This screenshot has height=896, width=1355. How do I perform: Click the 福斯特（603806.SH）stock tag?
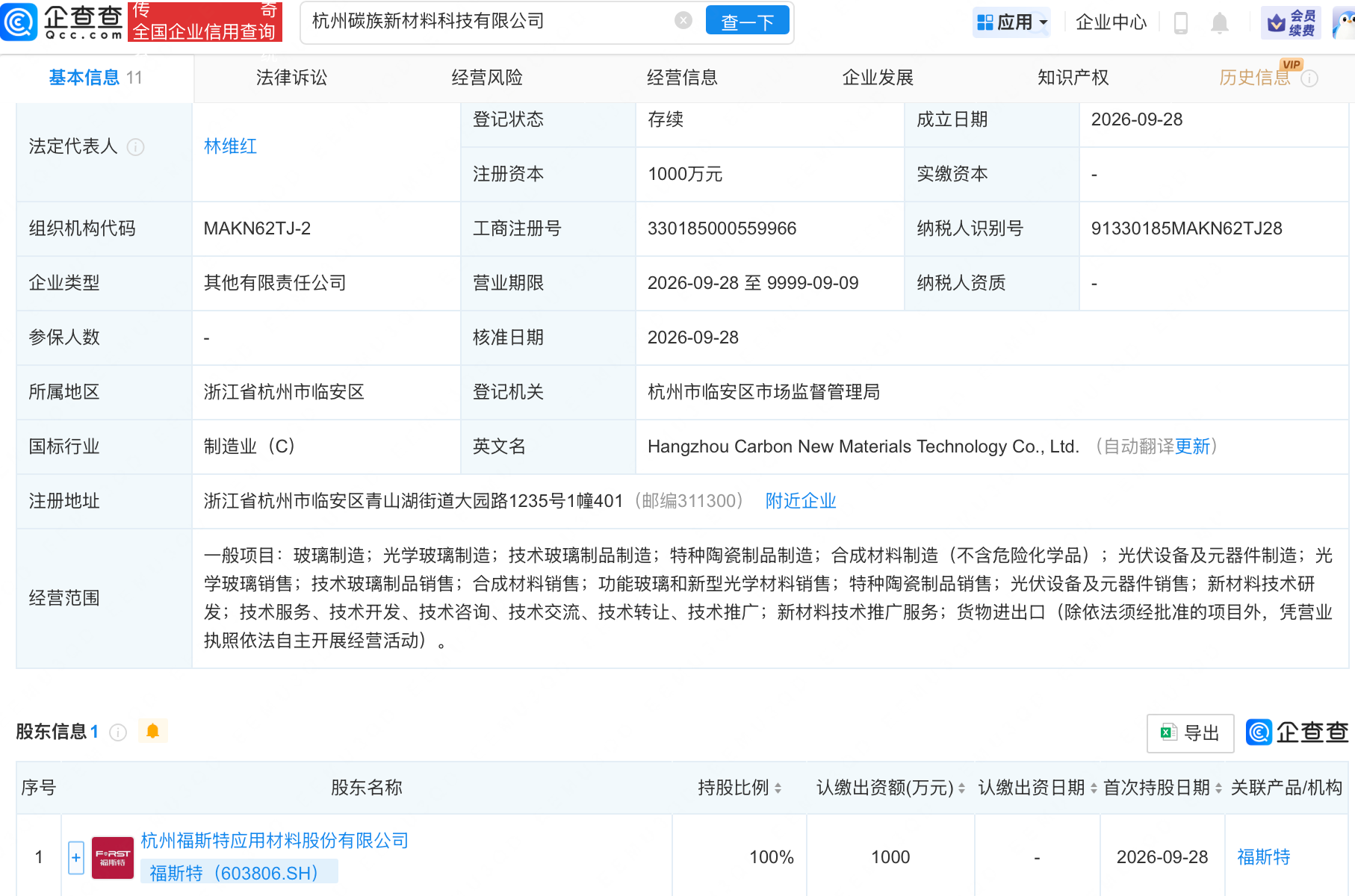click(239, 873)
